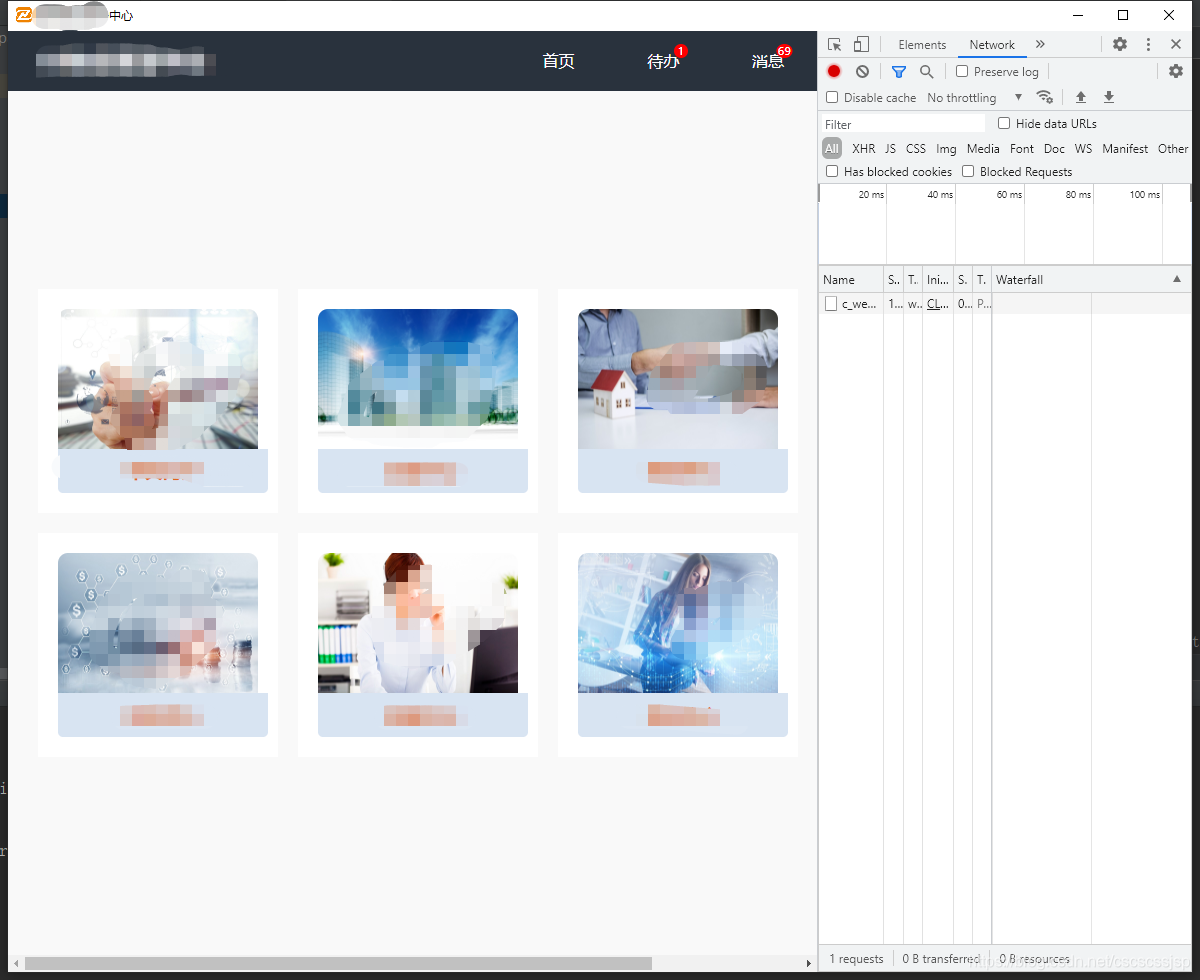Filter requests by Other
This screenshot has height=980, width=1200.
coord(1173,149)
